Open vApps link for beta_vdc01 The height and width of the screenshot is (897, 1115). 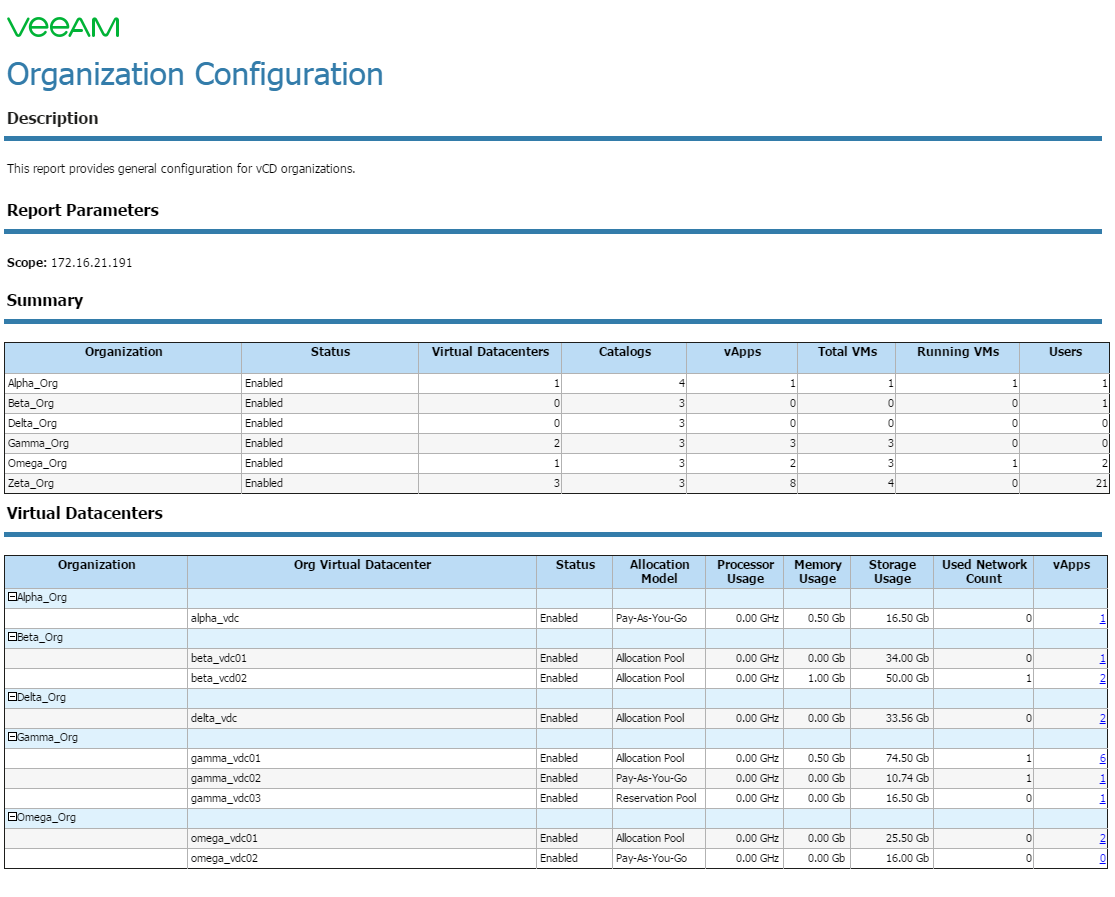tap(1102, 658)
